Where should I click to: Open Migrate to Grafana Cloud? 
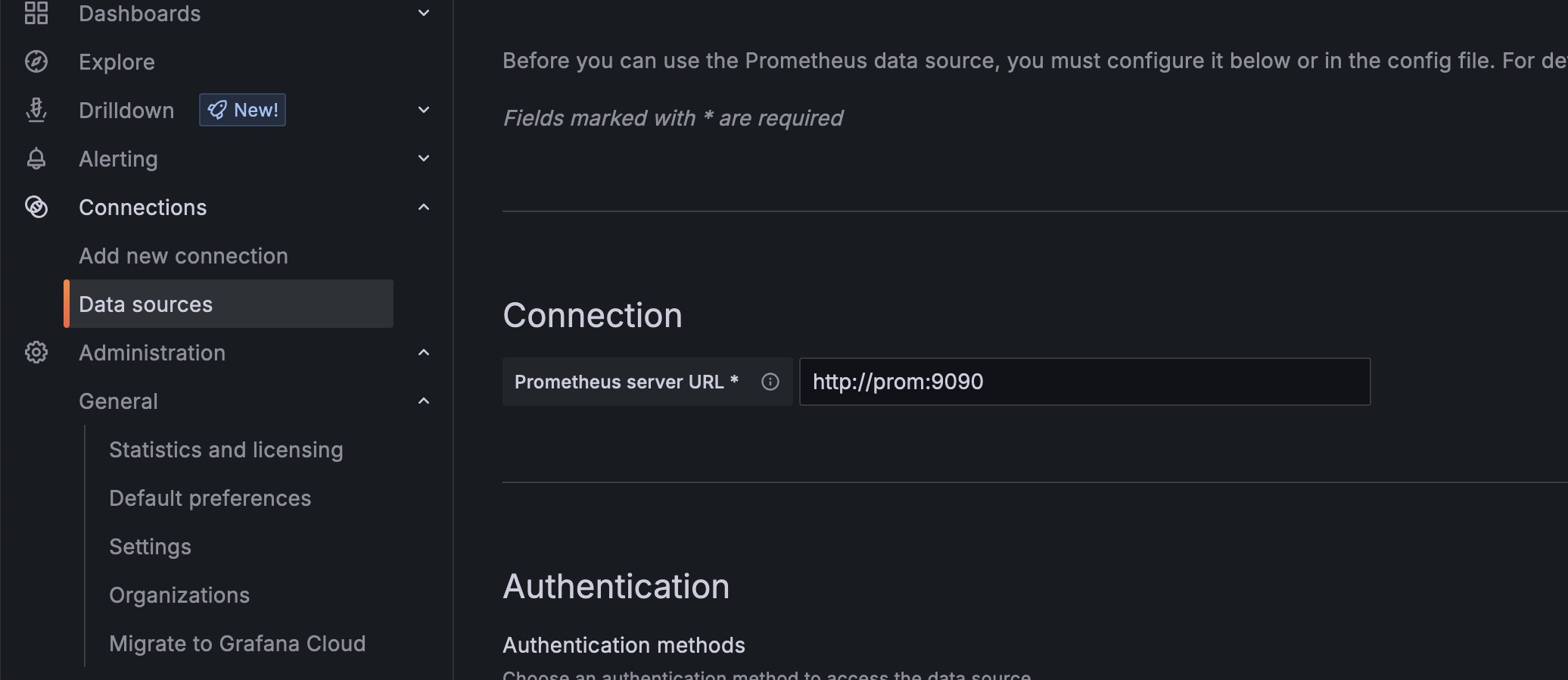click(x=237, y=644)
